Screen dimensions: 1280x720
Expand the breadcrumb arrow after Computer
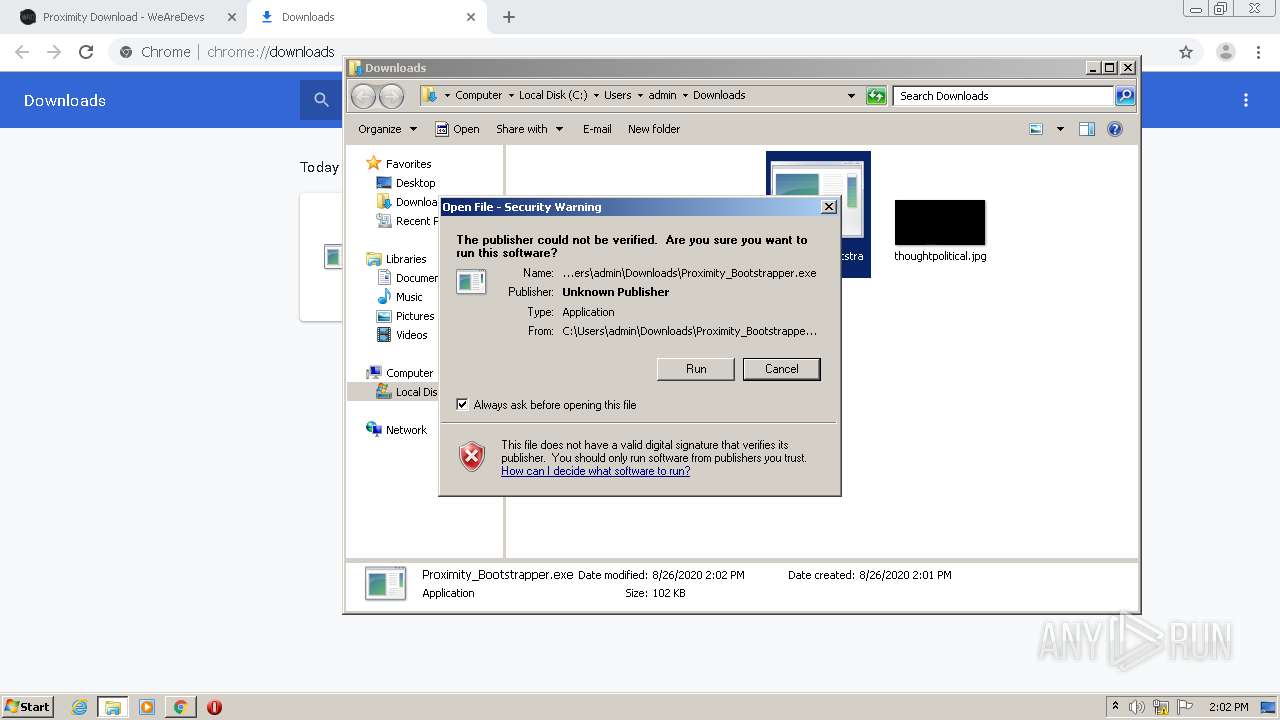pyautogui.click(x=510, y=96)
